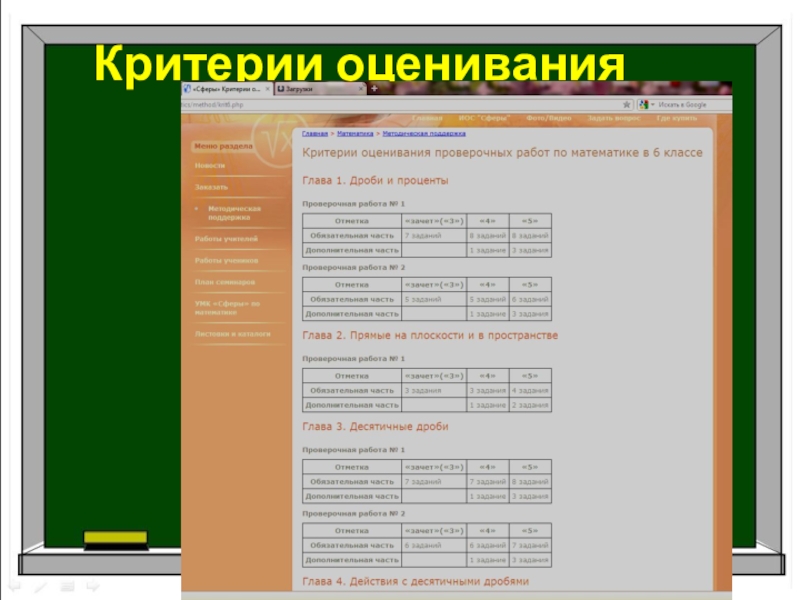The image size is (800, 600).
Task: Close the Загрузки browser tab
Action: click(x=361, y=89)
